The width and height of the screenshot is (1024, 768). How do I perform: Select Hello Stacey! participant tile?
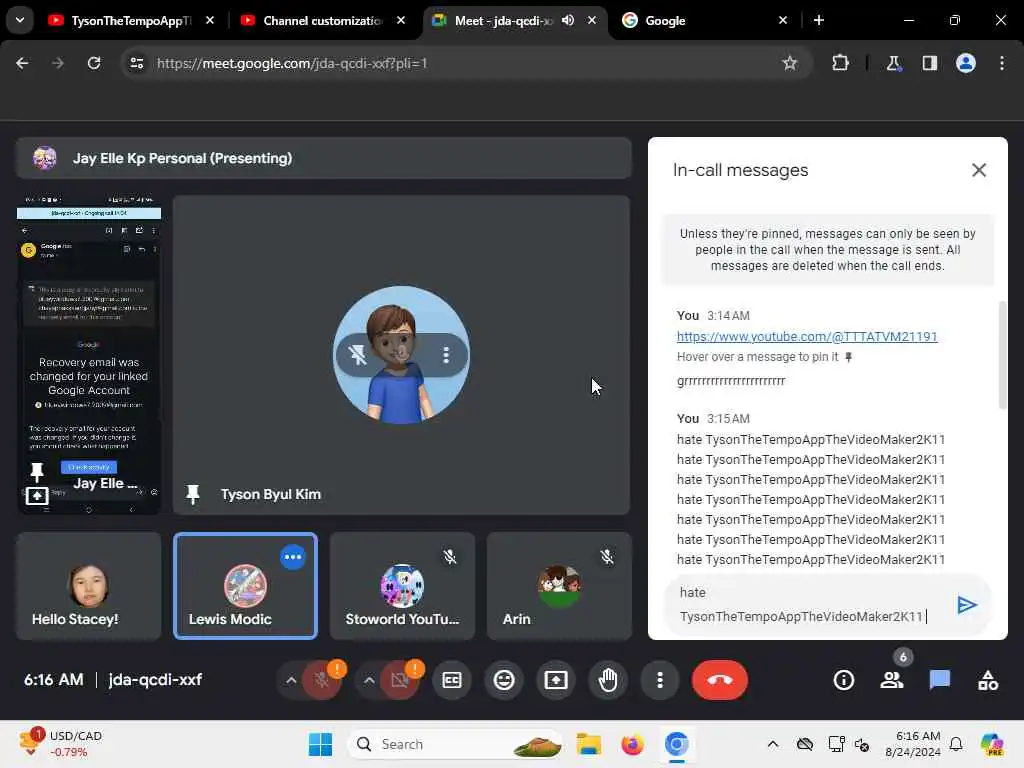pyautogui.click(x=89, y=586)
